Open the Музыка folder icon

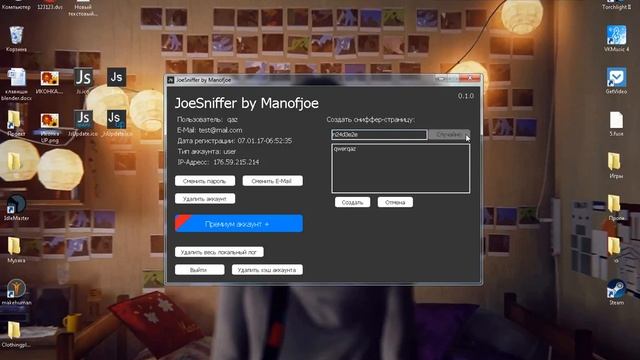tap(16, 250)
